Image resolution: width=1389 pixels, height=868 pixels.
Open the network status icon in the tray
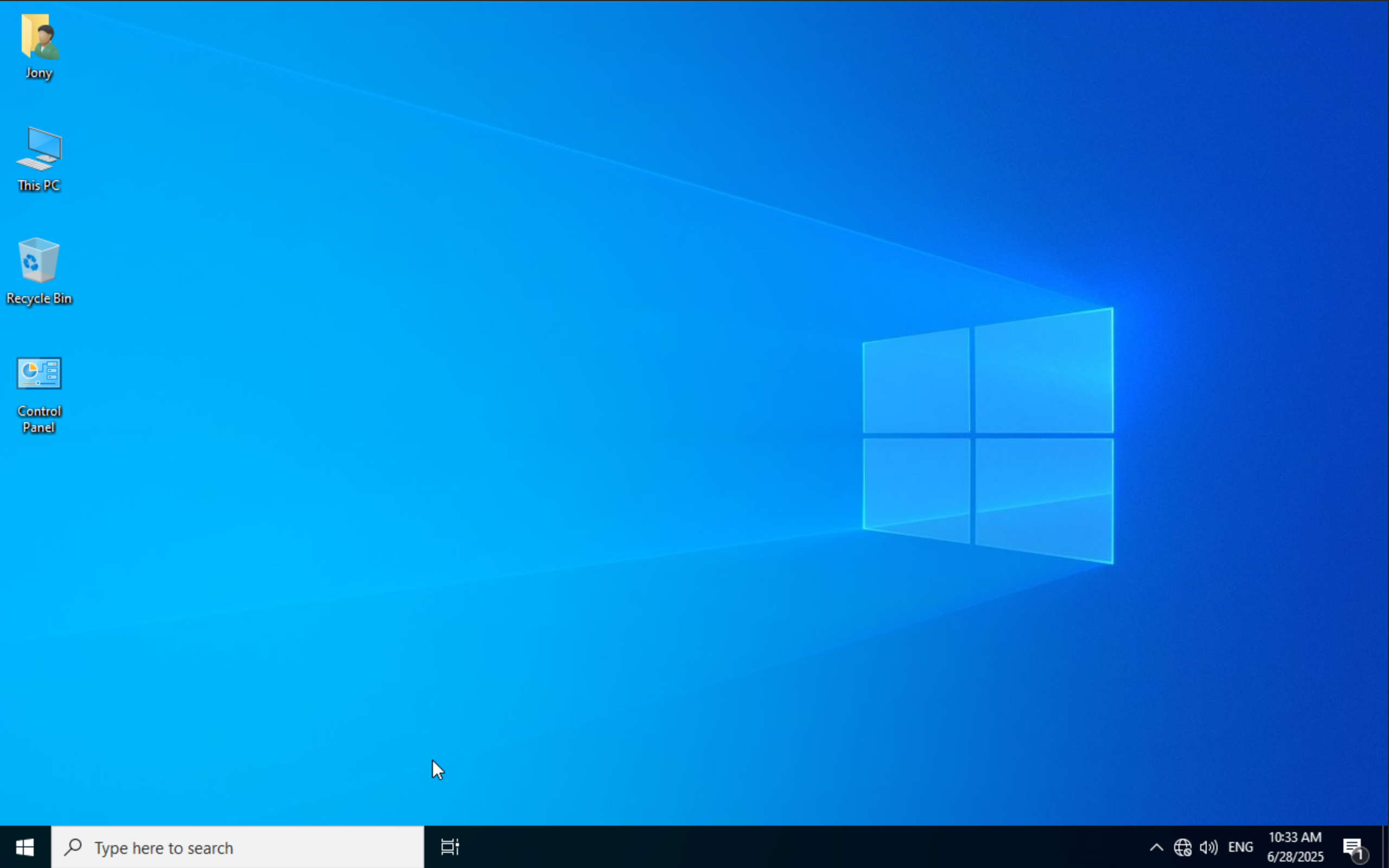1182,847
